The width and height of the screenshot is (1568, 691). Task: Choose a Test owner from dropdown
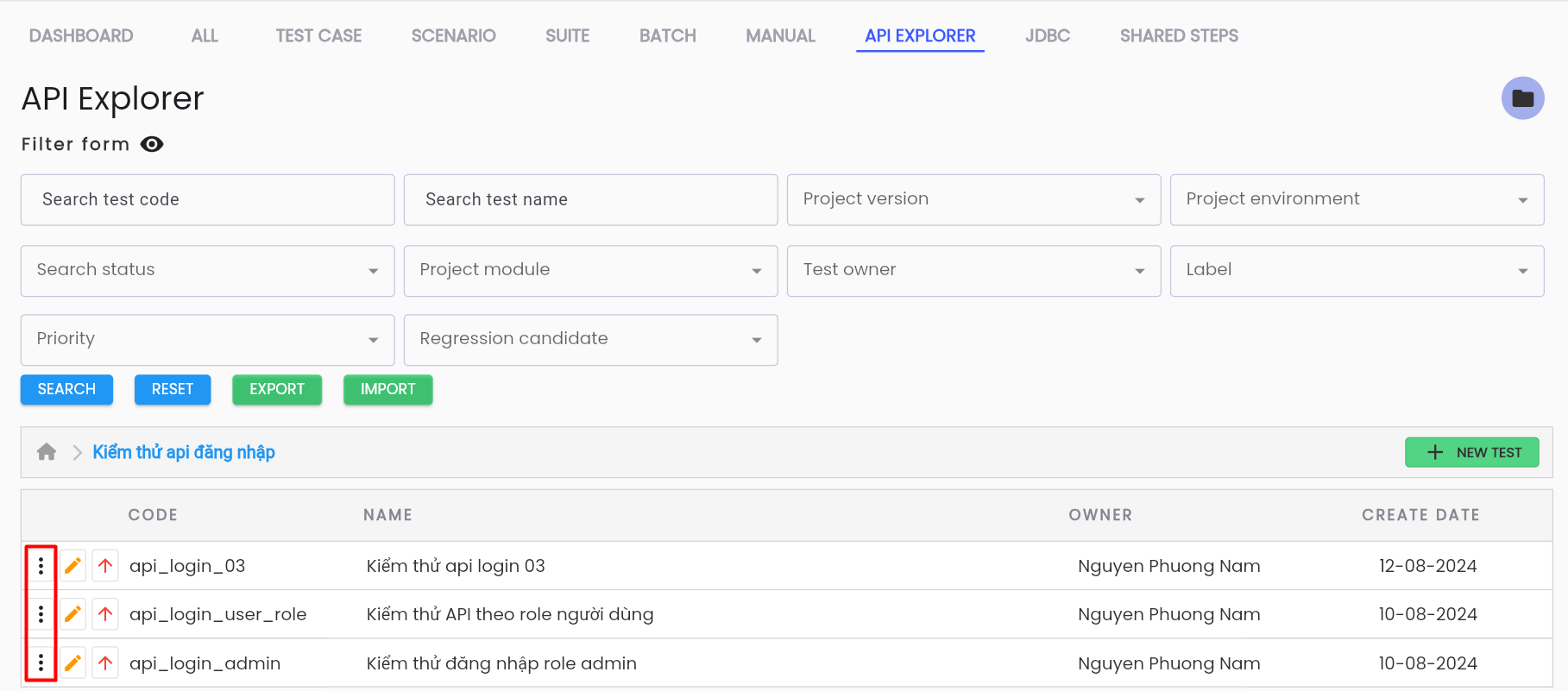tap(973, 270)
